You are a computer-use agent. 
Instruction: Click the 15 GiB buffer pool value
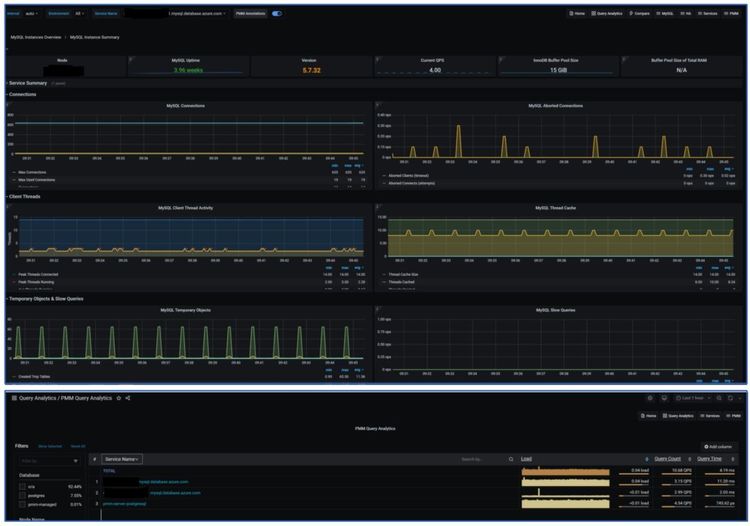click(x=558, y=70)
